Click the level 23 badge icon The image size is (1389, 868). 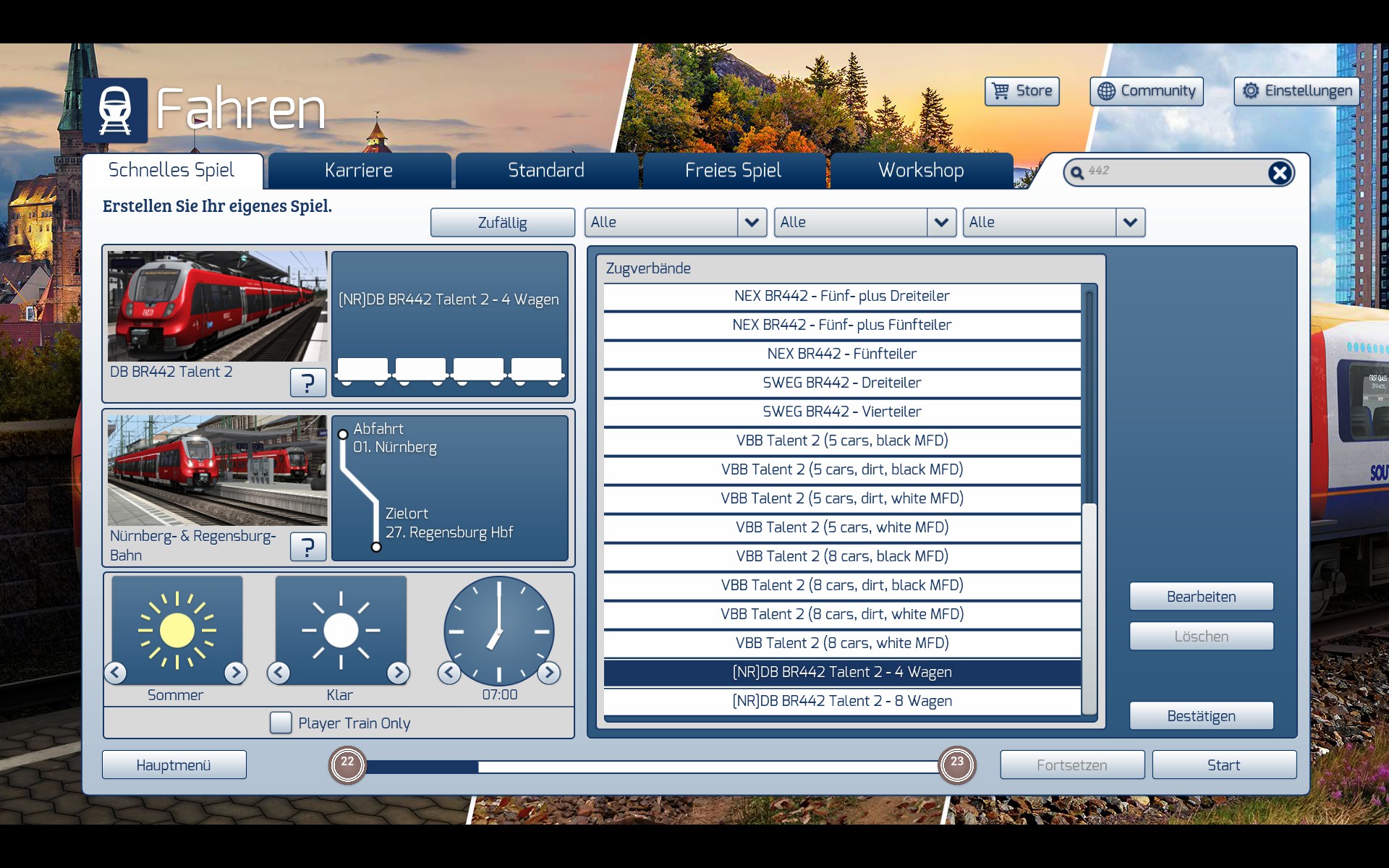point(956,765)
